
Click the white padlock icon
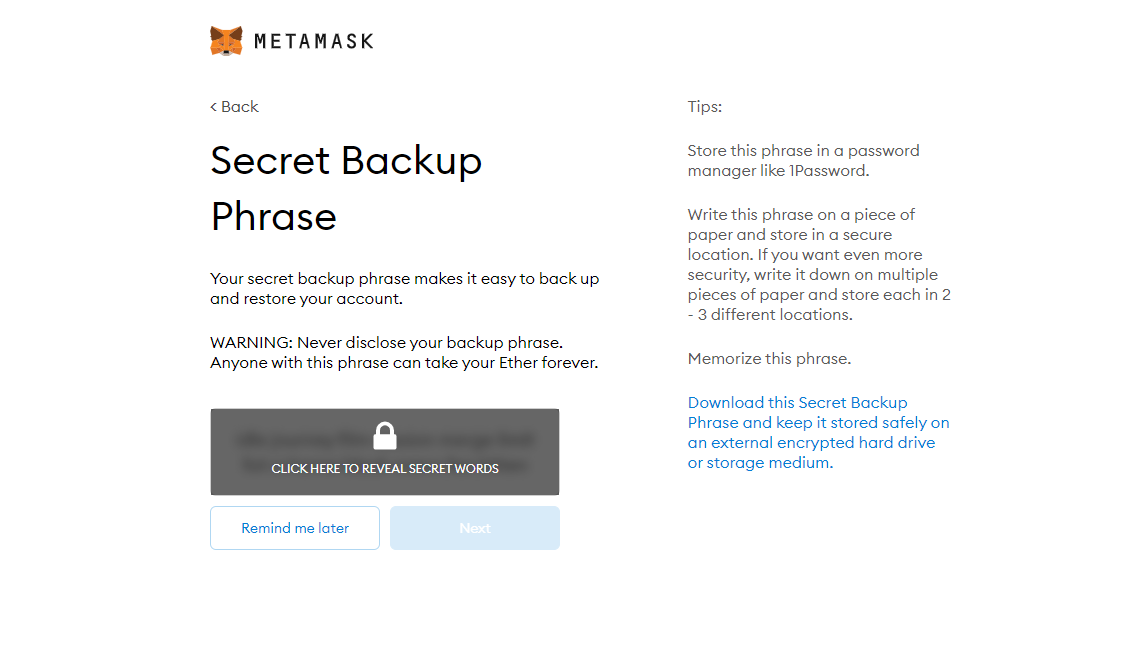385,436
